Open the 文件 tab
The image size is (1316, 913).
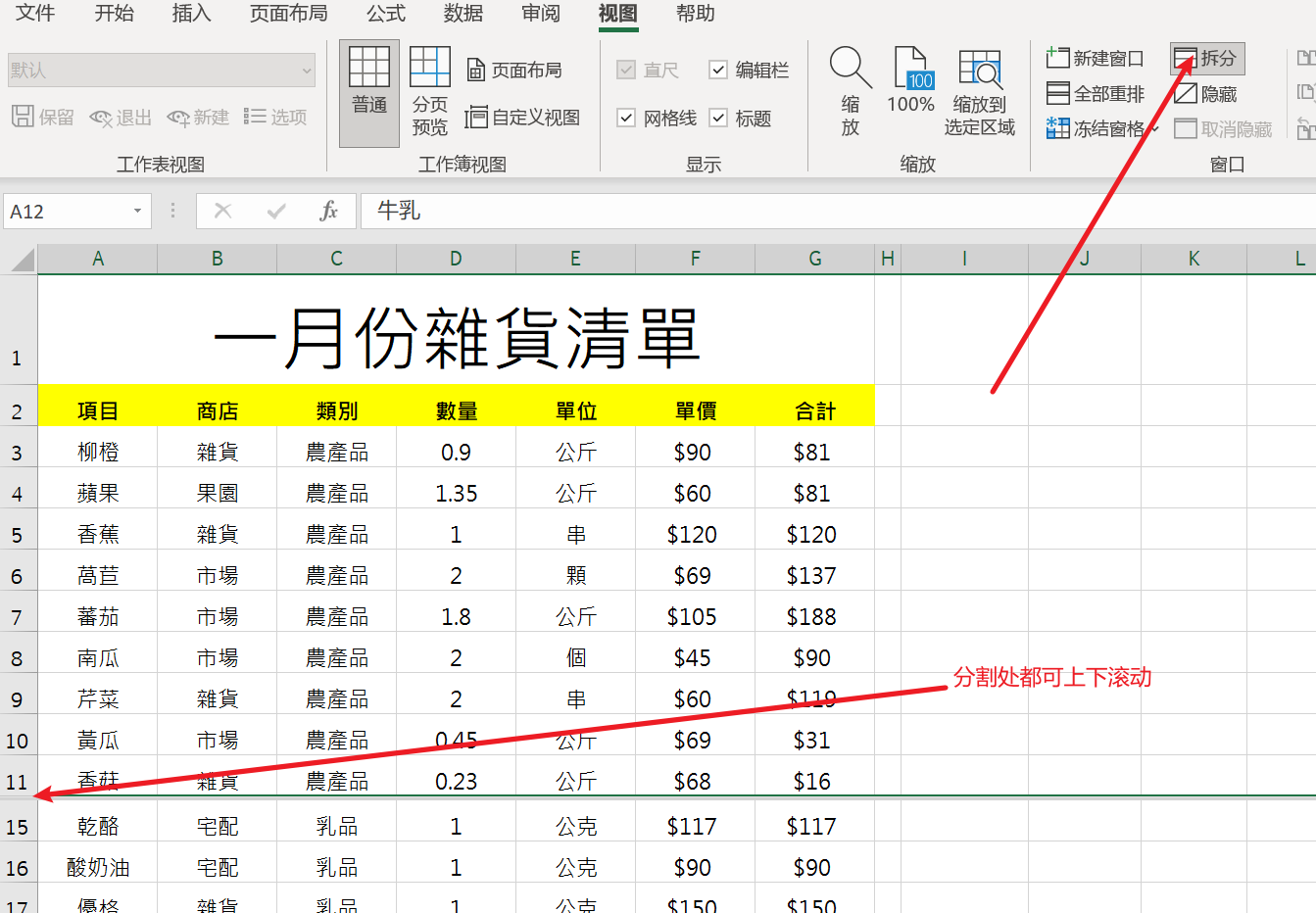[x=35, y=13]
